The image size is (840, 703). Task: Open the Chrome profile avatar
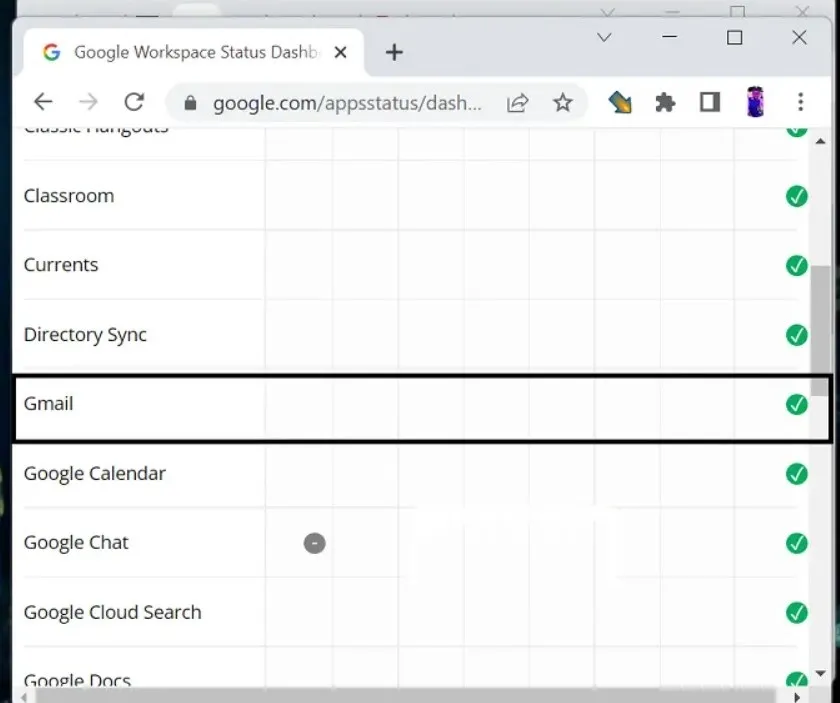pyautogui.click(x=755, y=102)
